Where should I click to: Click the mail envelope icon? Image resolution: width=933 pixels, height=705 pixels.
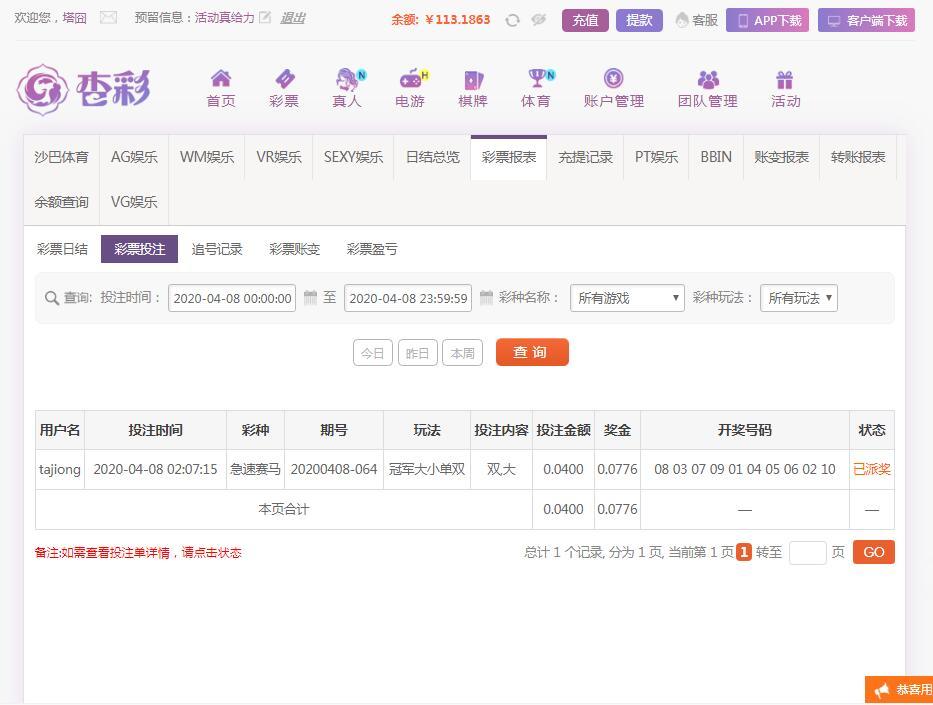coord(108,18)
